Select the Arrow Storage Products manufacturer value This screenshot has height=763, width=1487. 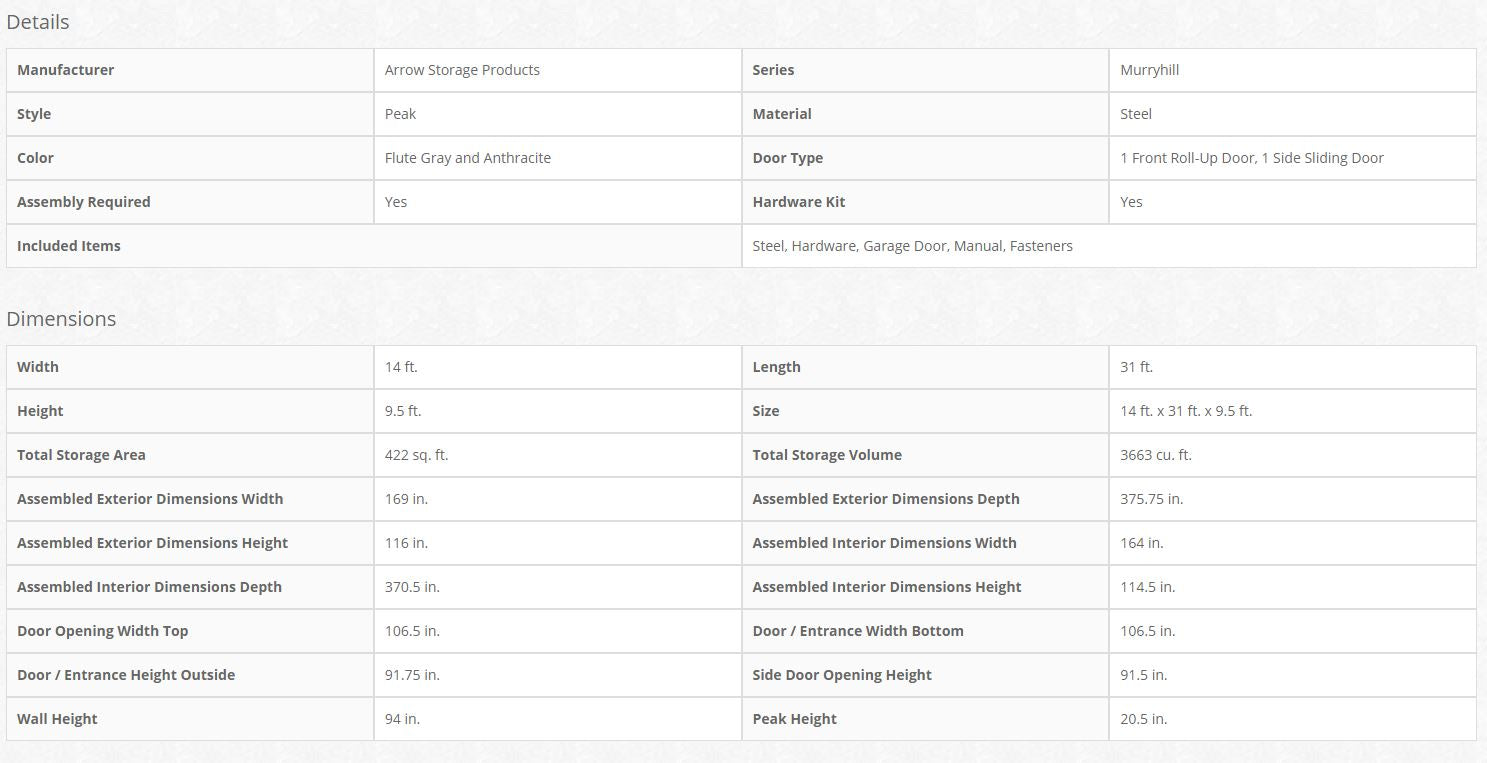[462, 70]
